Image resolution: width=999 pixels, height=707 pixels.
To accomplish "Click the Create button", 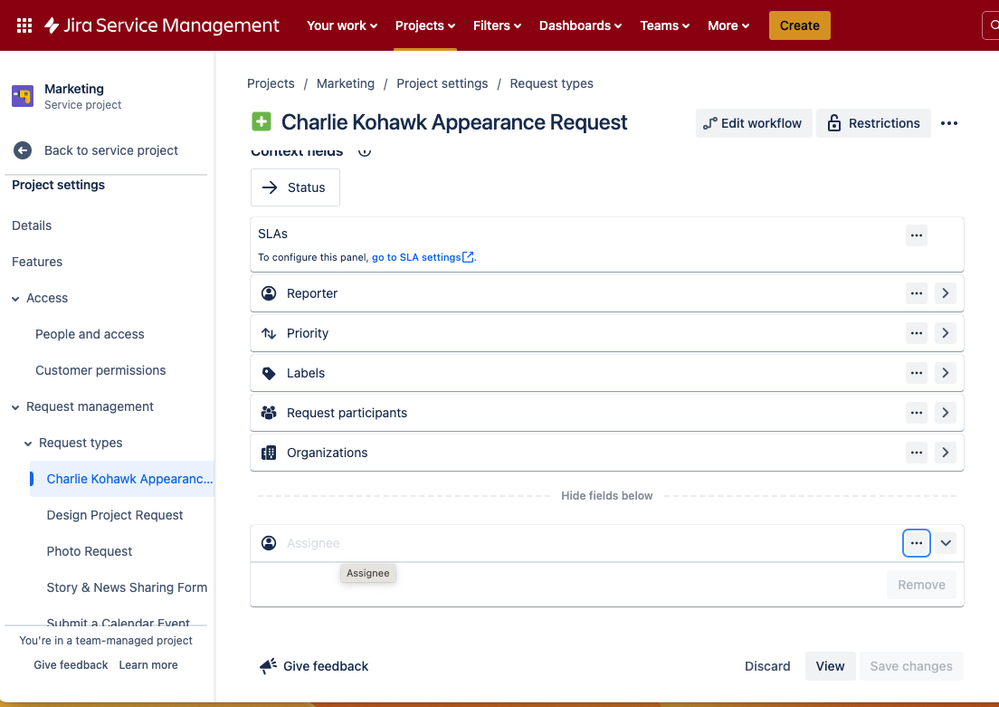I will point(800,25).
